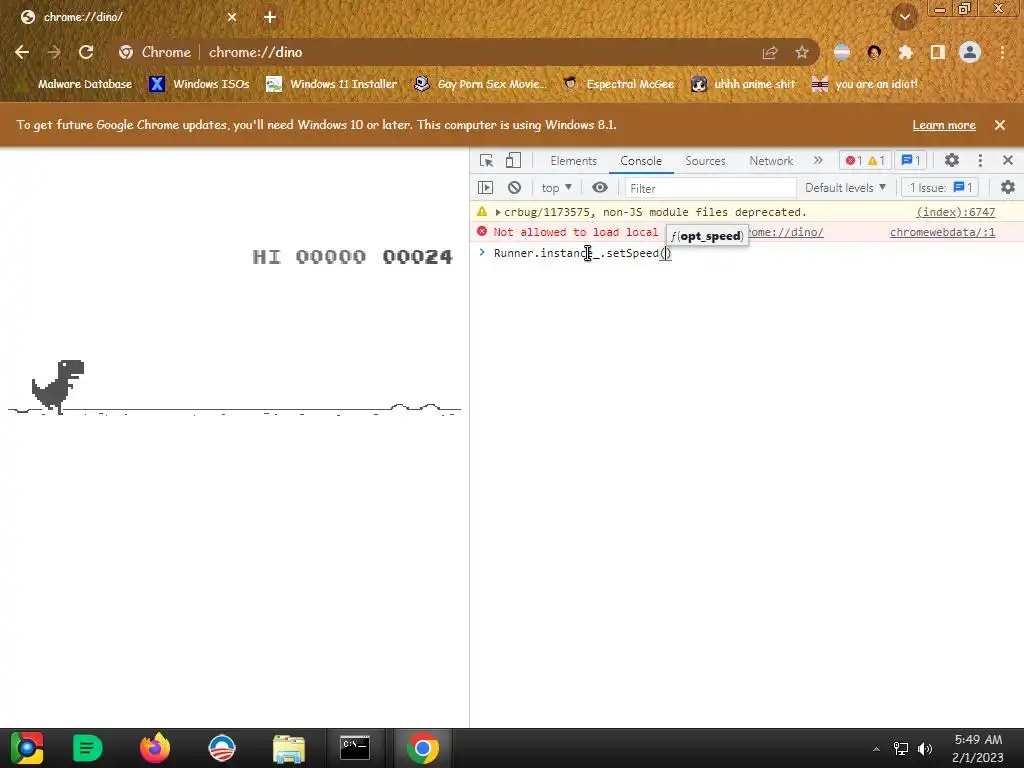1024x768 pixels.
Task: Click the Google Chrome taskbar icon
Action: (423, 748)
